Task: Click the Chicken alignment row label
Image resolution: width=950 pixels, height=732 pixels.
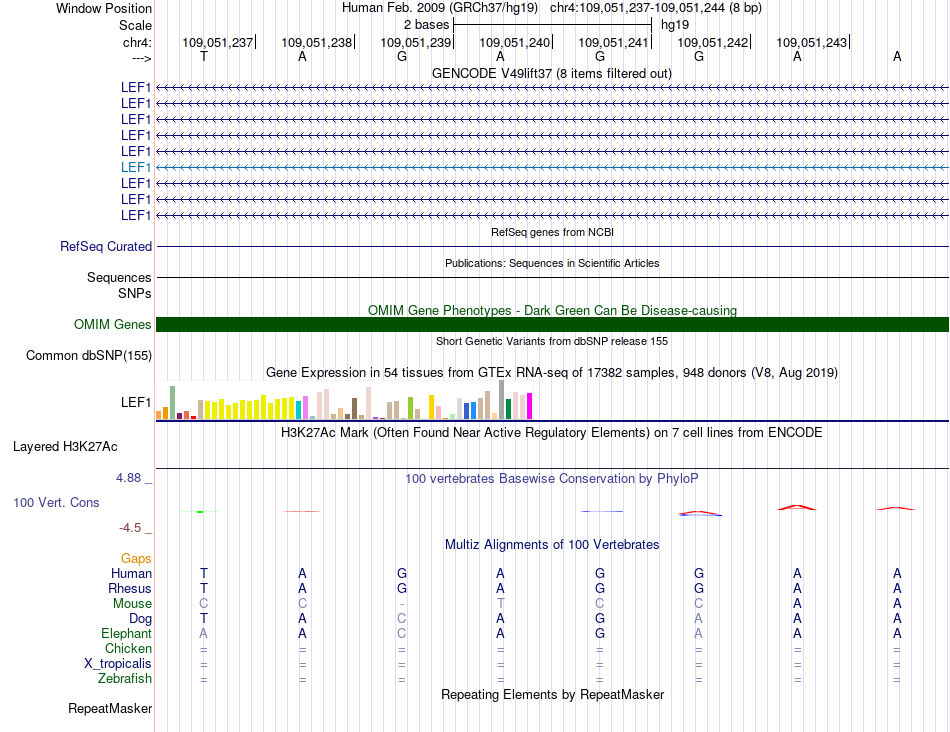Action: [128, 648]
